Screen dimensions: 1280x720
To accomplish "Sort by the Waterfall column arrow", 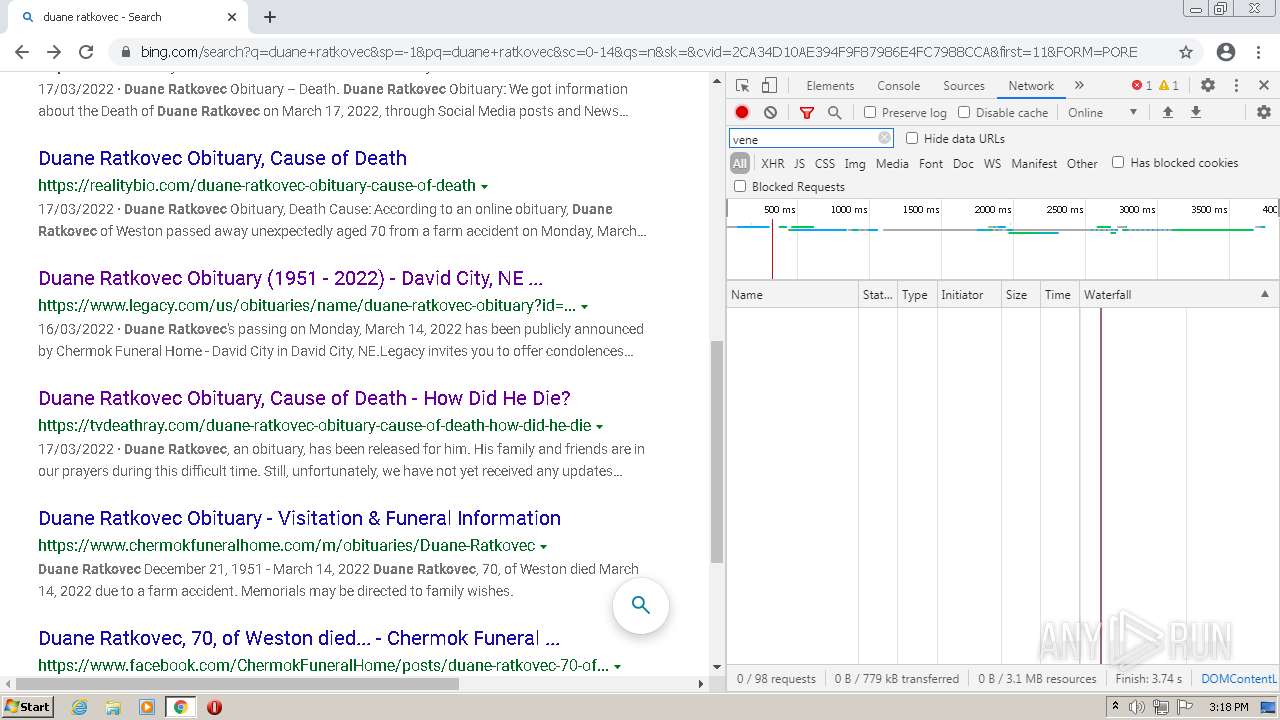I will coord(1264,295).
